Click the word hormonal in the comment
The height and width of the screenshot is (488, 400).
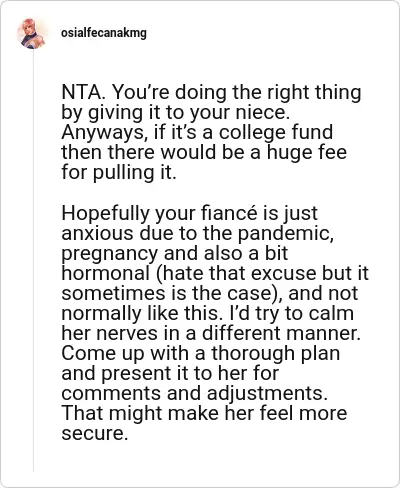click(x=106, y=273)
